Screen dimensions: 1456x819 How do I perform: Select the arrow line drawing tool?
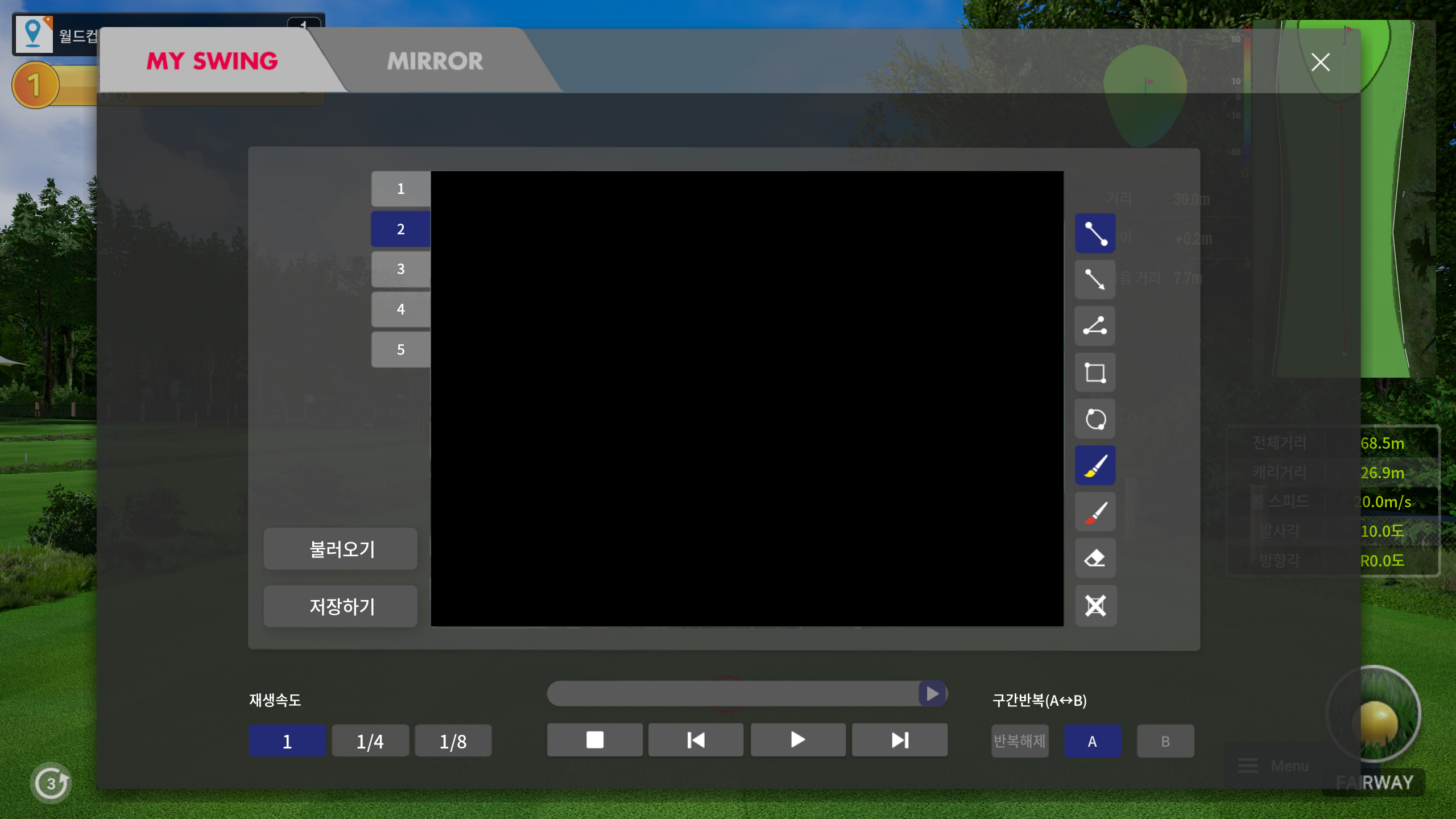point(1095,279)
